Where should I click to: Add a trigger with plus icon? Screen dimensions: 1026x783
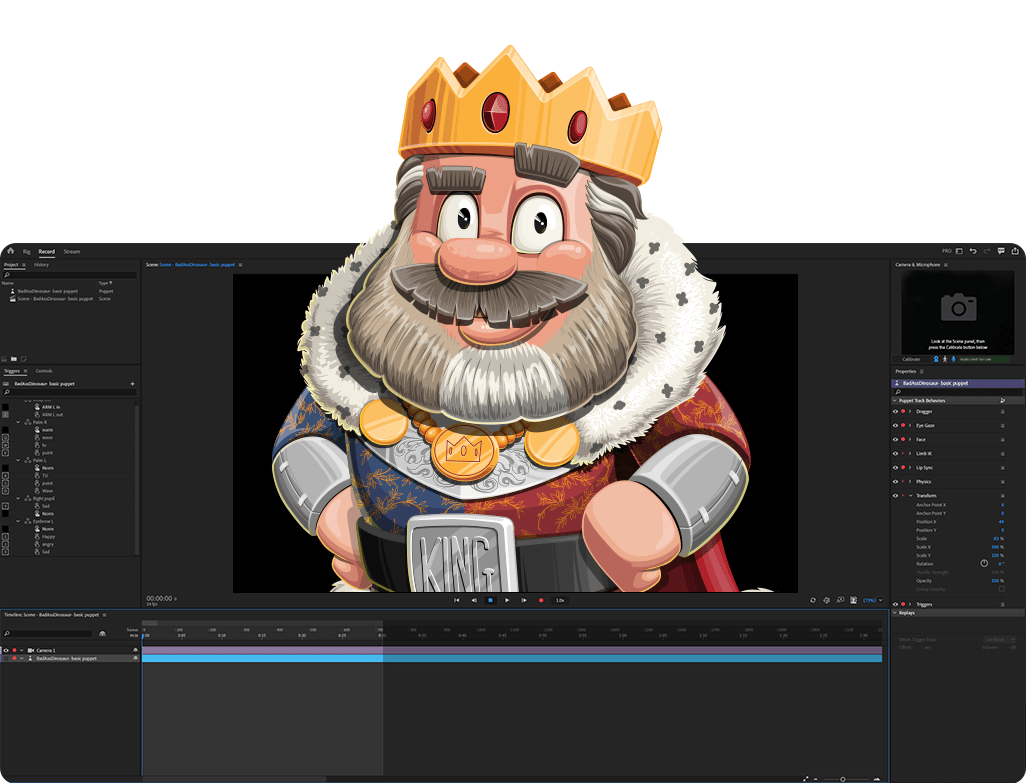[x=132, y=383]
